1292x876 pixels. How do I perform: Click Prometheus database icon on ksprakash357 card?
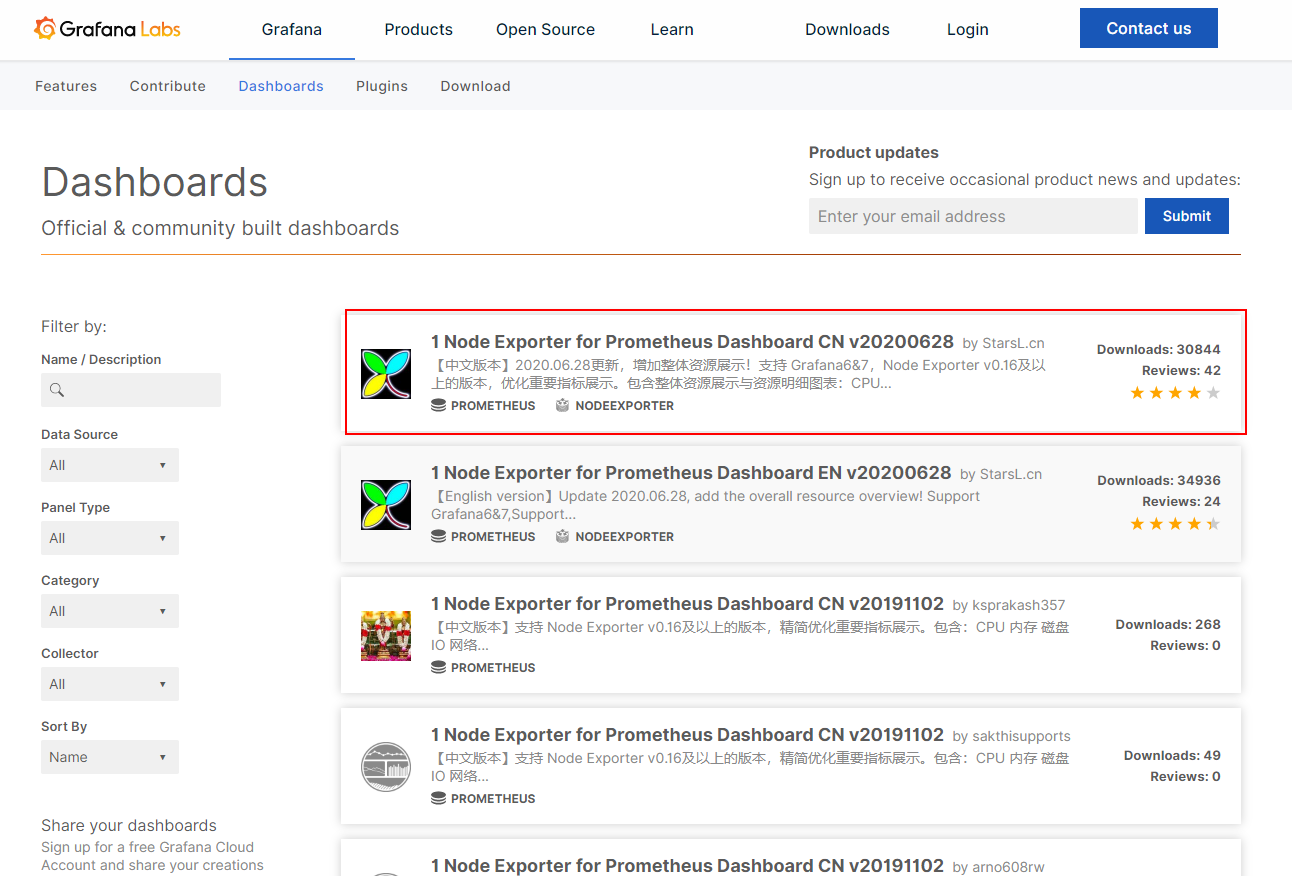[x=438, y=668]
